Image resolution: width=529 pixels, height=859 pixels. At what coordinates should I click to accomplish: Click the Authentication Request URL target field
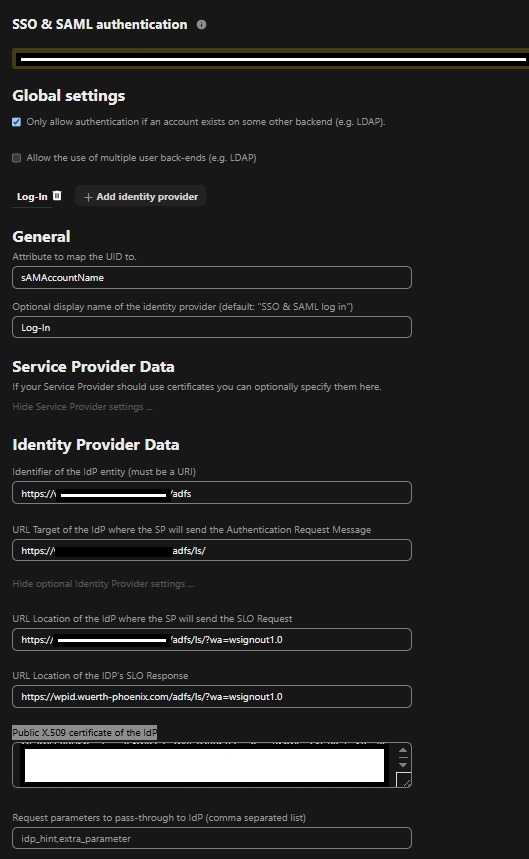click(212, 550)
